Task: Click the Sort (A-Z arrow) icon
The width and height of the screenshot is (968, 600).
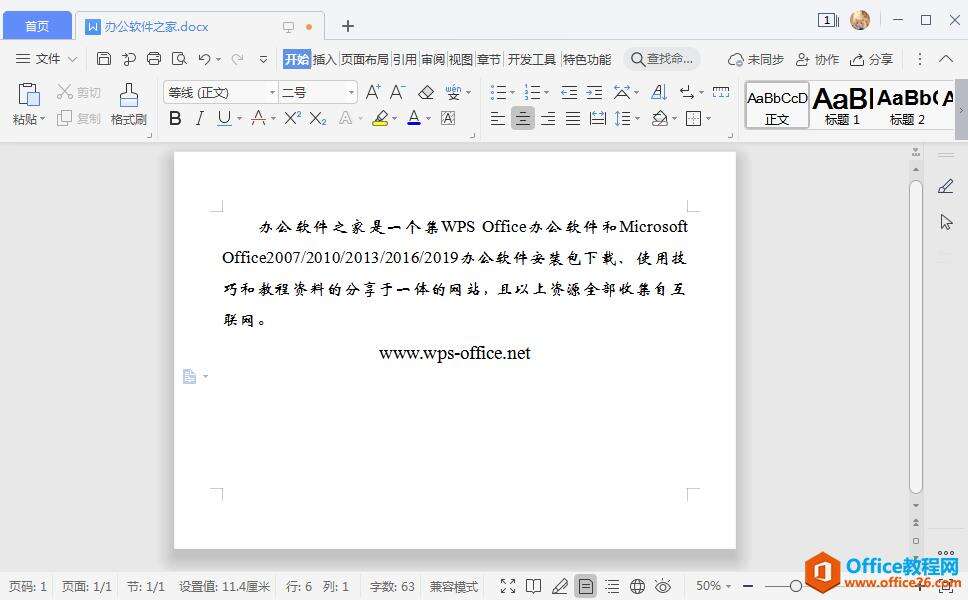Action: click(659, 93)
